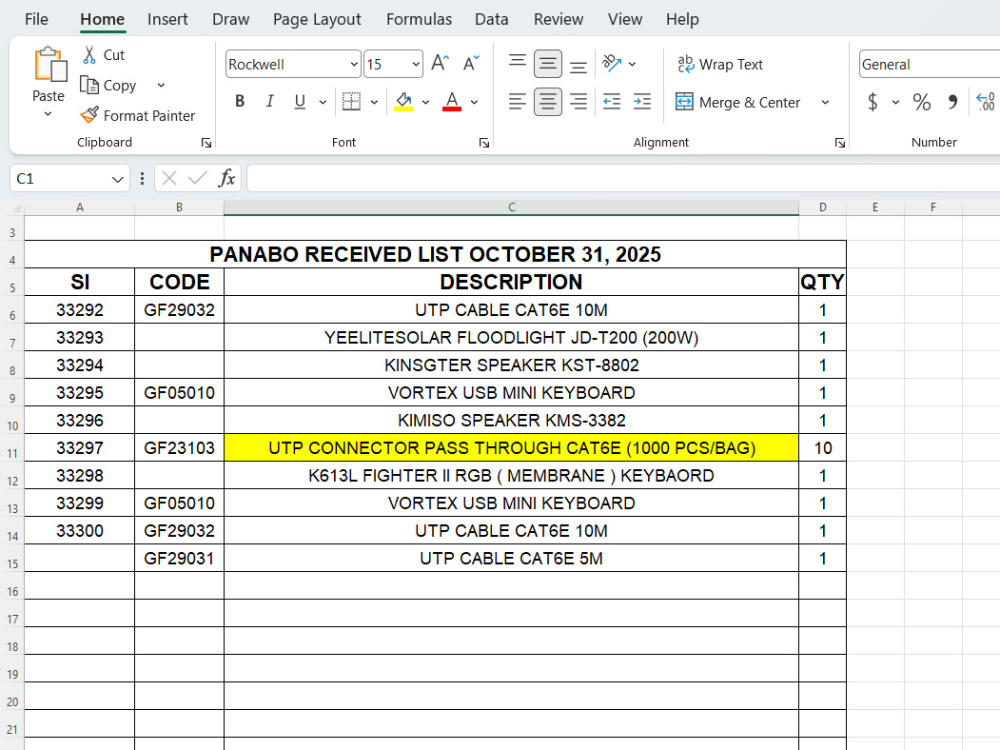1000x750 pixels.
Task: Switch to the Insert tab
Action: tap(167, 19)
